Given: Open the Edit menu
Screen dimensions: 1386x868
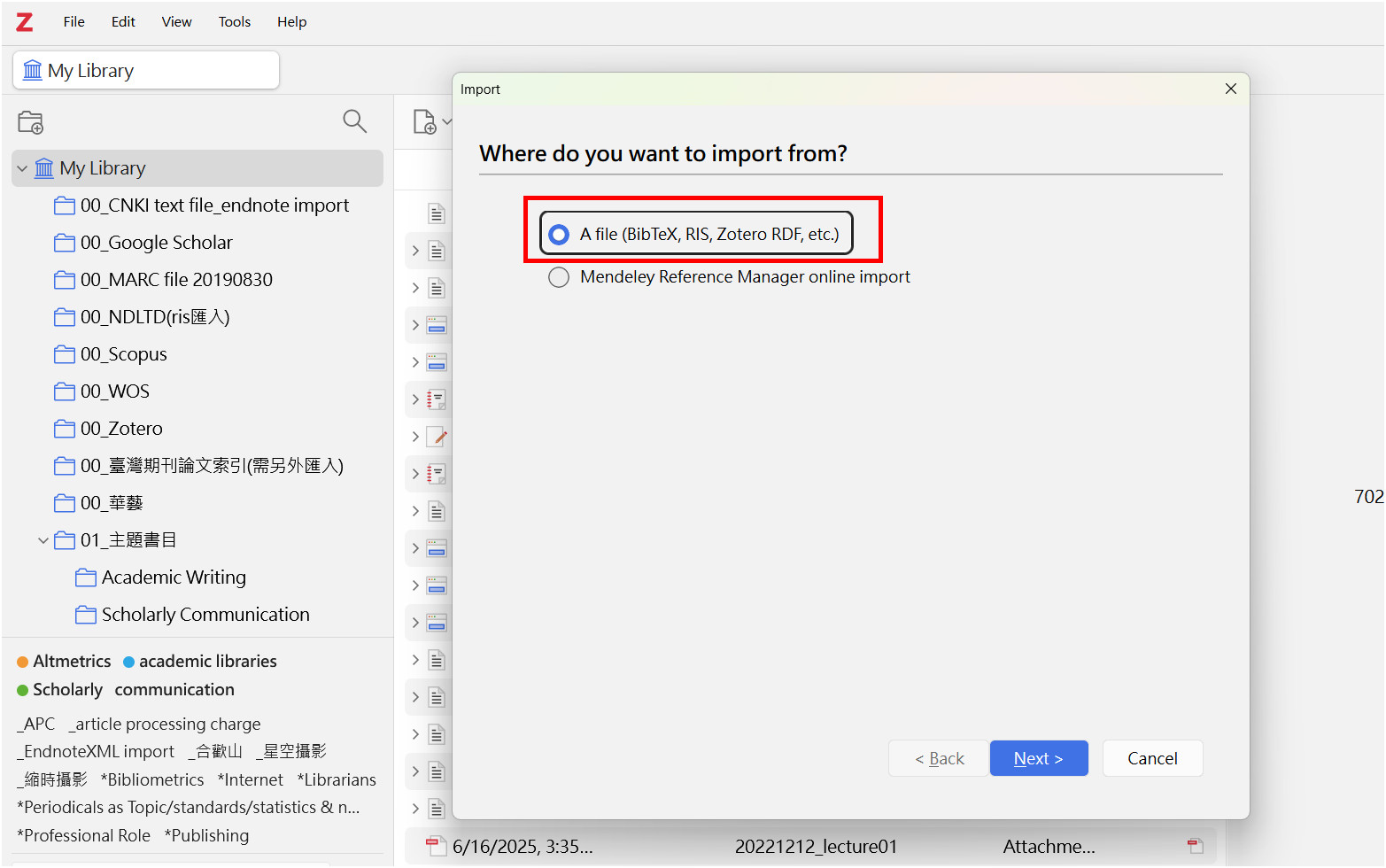Looking at the screenshot, I should (123, 22).
